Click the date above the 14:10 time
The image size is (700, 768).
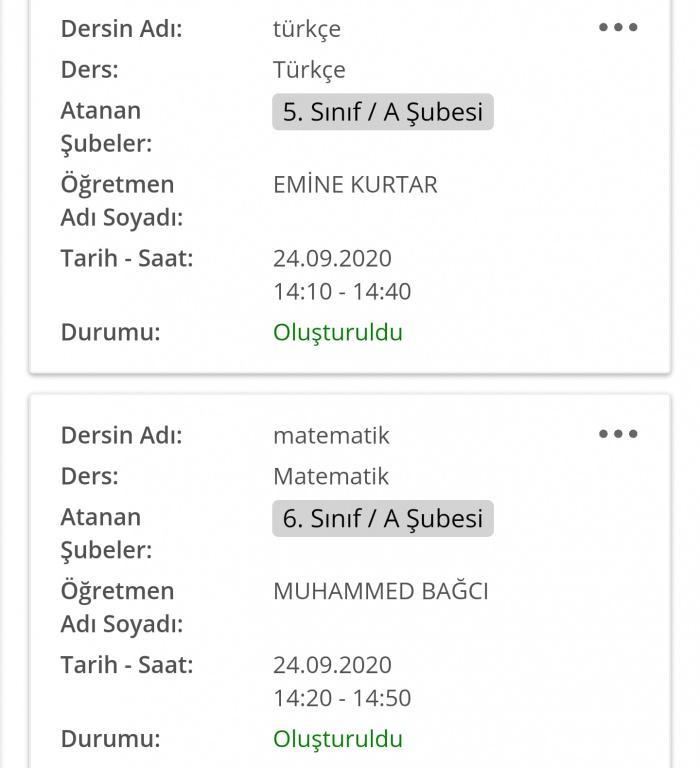click(332, 258)
